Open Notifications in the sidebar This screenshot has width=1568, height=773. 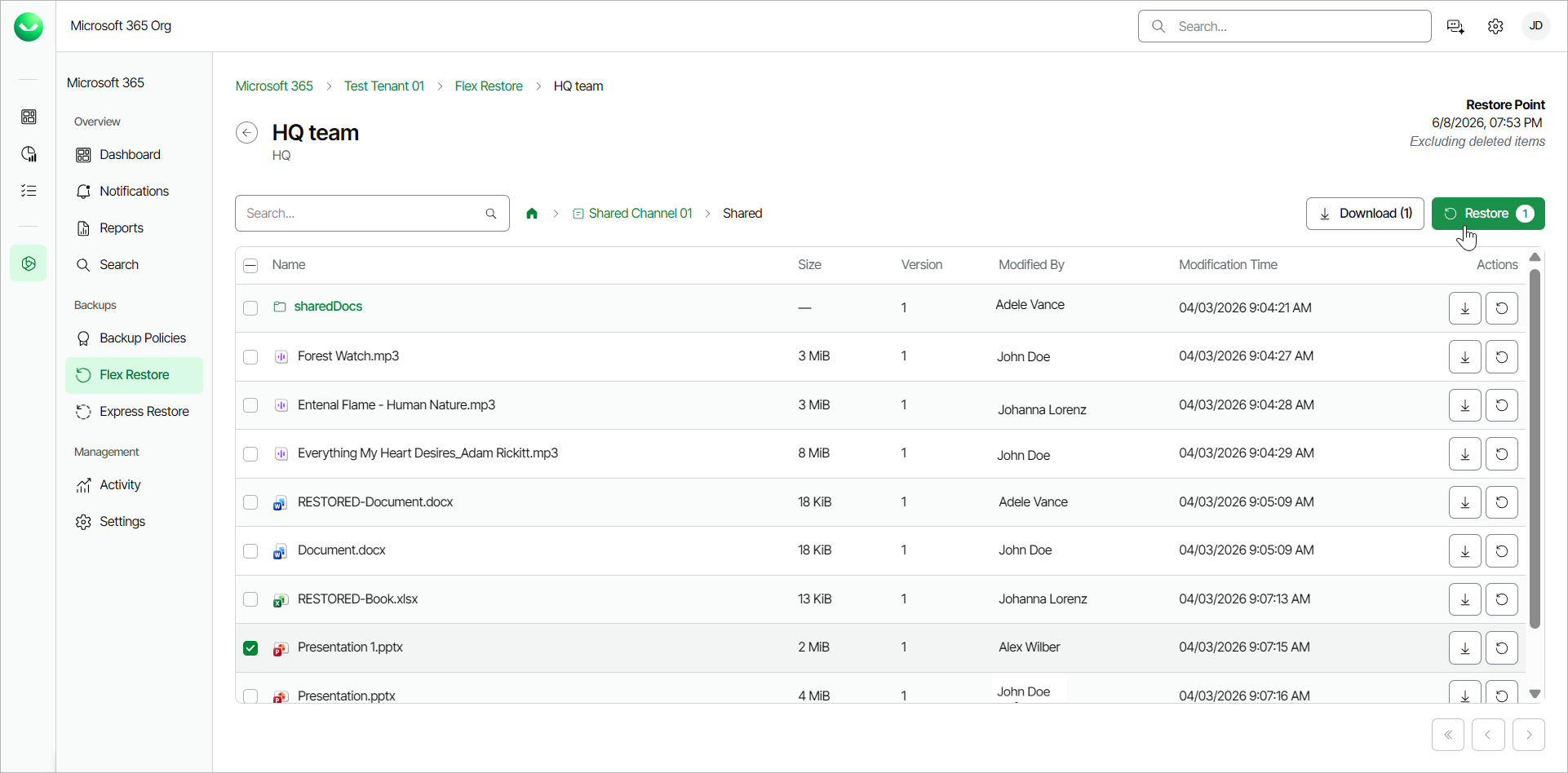(134, 192)
